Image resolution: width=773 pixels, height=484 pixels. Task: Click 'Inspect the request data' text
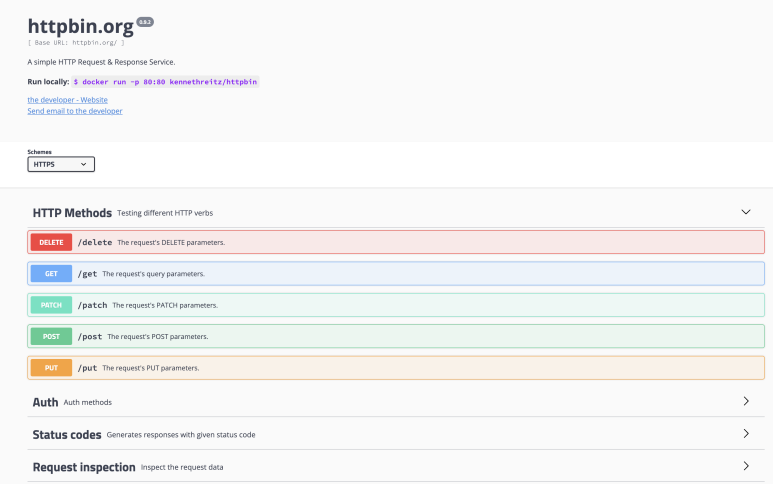[x=182, y=467]
